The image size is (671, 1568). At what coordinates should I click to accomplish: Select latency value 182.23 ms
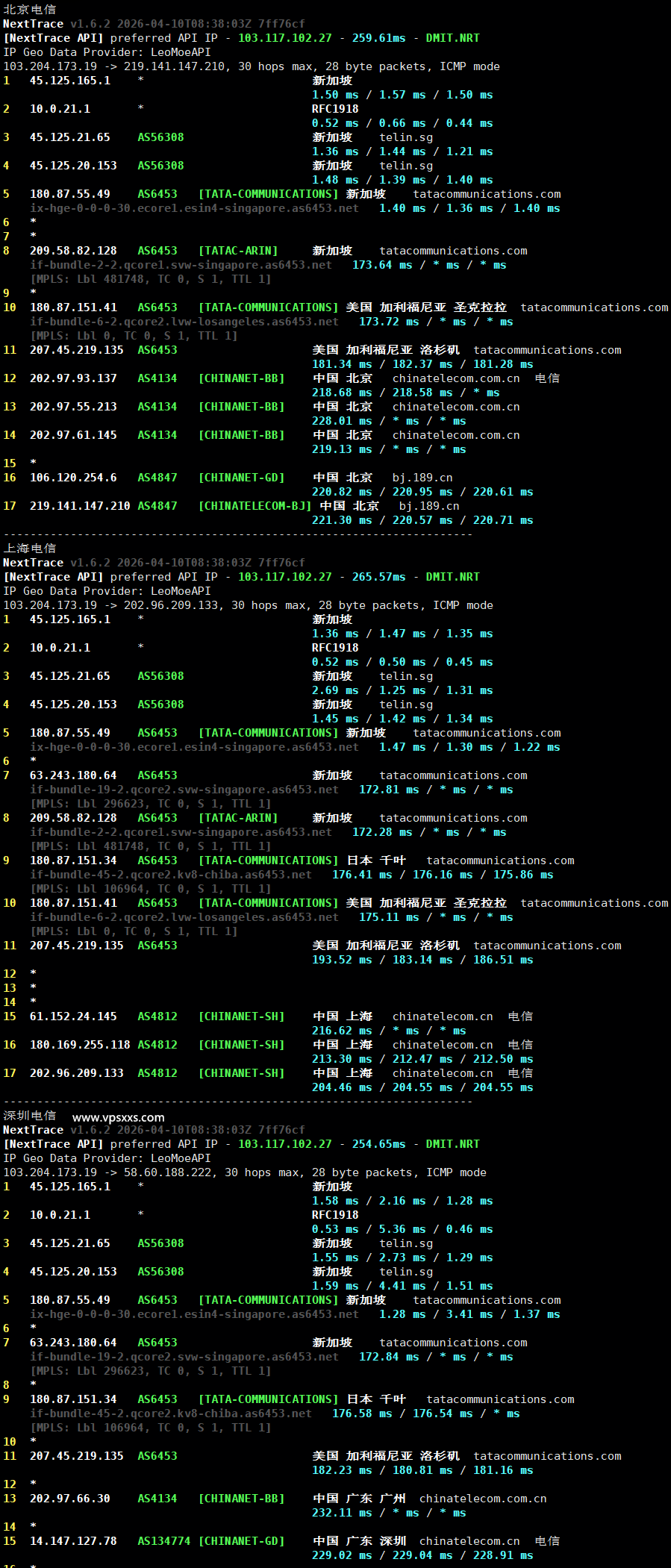[342, 1470]
